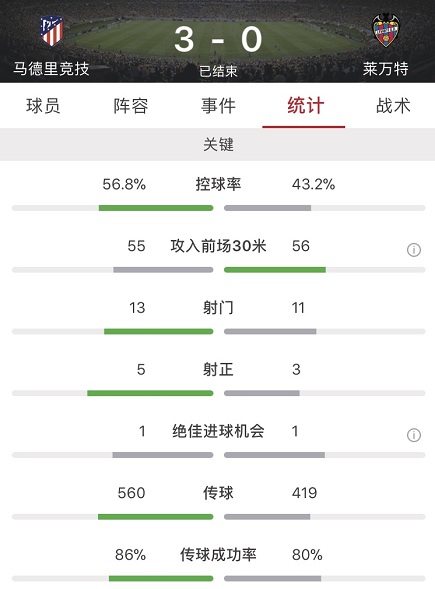Tap the Levante club crest
Viewport: 435px width, 589px height.
(x=385, y=31)
